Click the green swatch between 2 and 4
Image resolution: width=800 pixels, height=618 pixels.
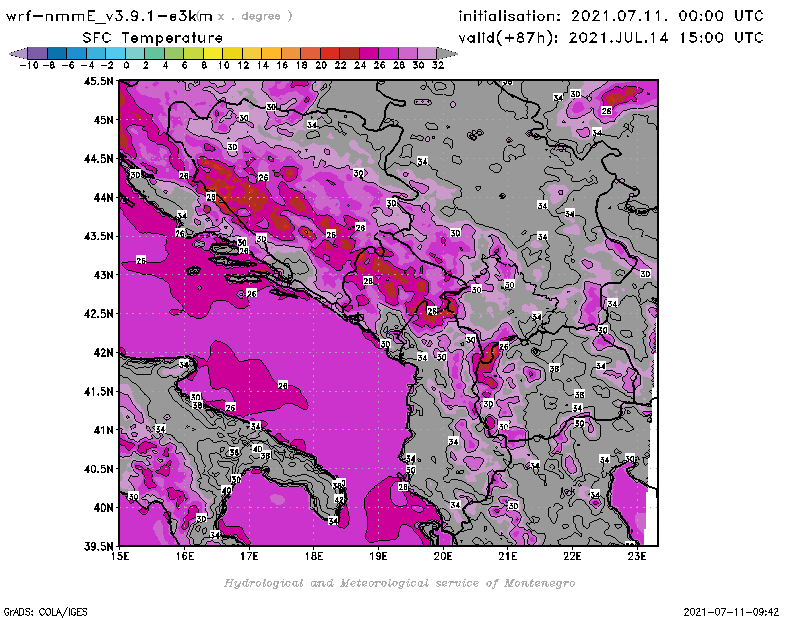[x=155, y=53]
